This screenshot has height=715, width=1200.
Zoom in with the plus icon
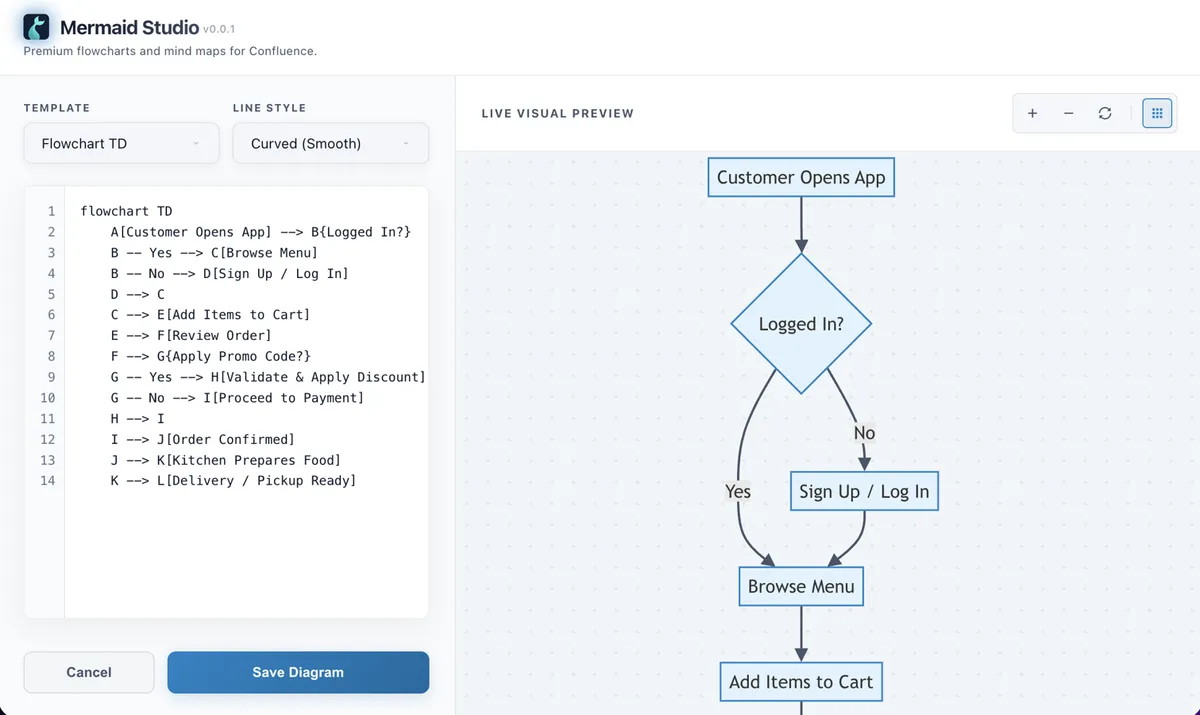1032,114
